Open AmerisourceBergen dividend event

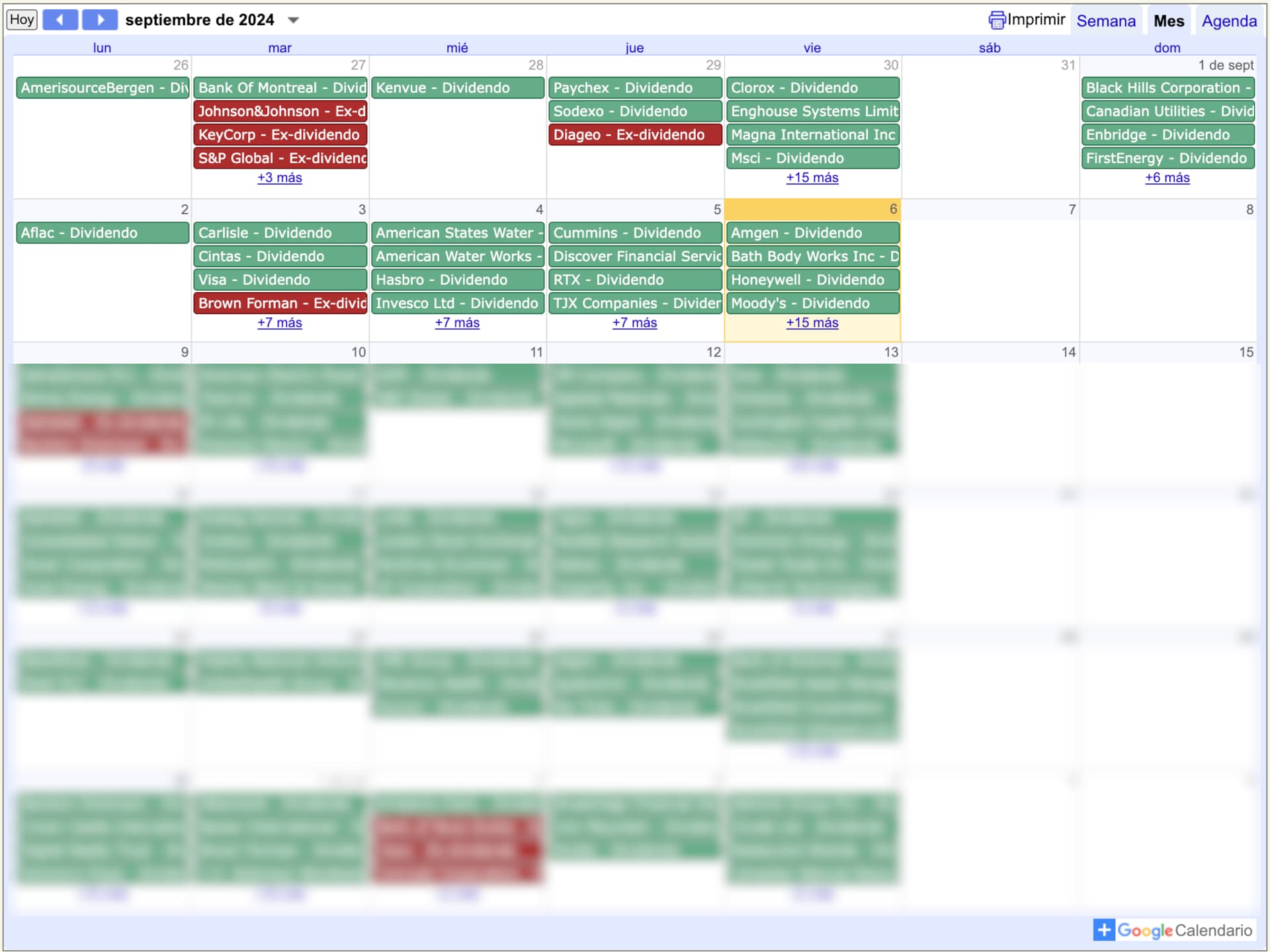click(103, 88)
